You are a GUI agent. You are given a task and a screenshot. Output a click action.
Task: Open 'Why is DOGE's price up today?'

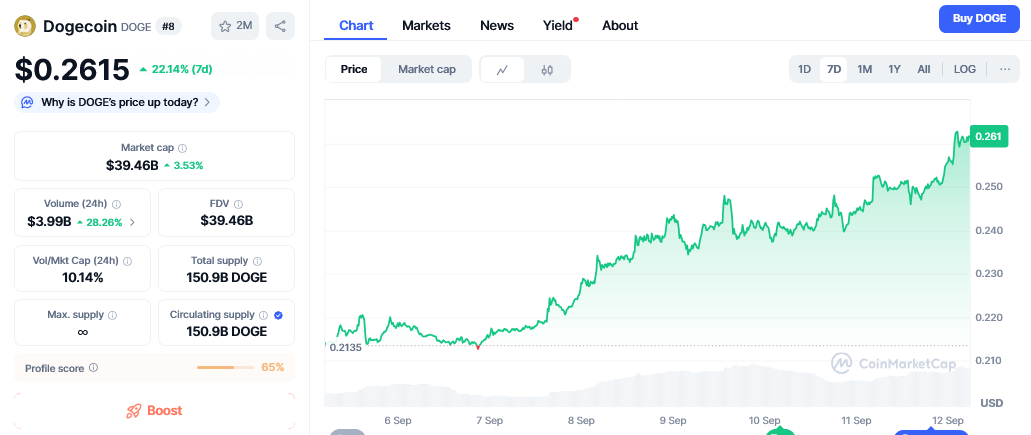117,103
